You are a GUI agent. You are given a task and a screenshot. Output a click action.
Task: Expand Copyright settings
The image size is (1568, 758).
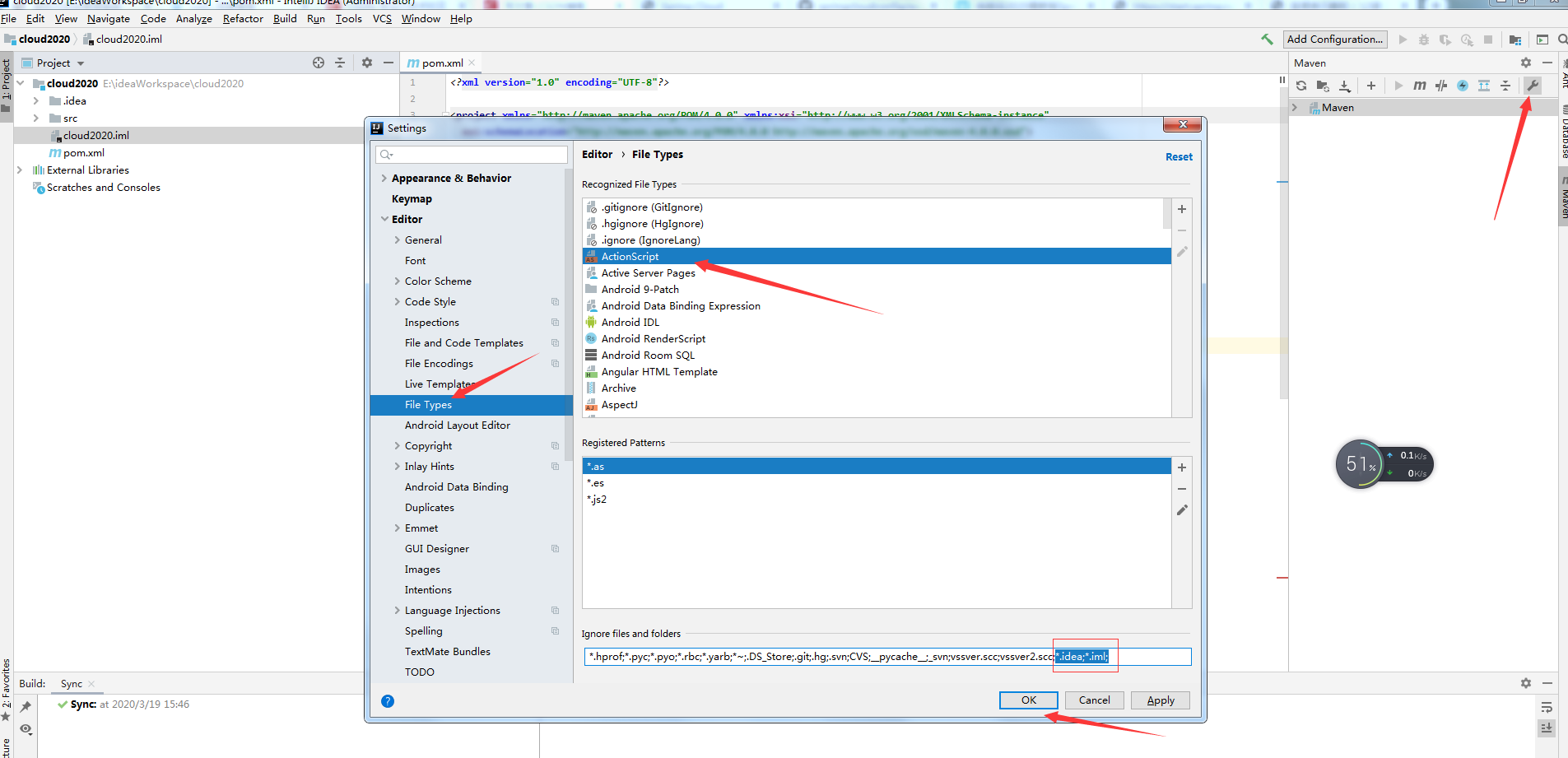pyautogui.click(x=398, y=445)
